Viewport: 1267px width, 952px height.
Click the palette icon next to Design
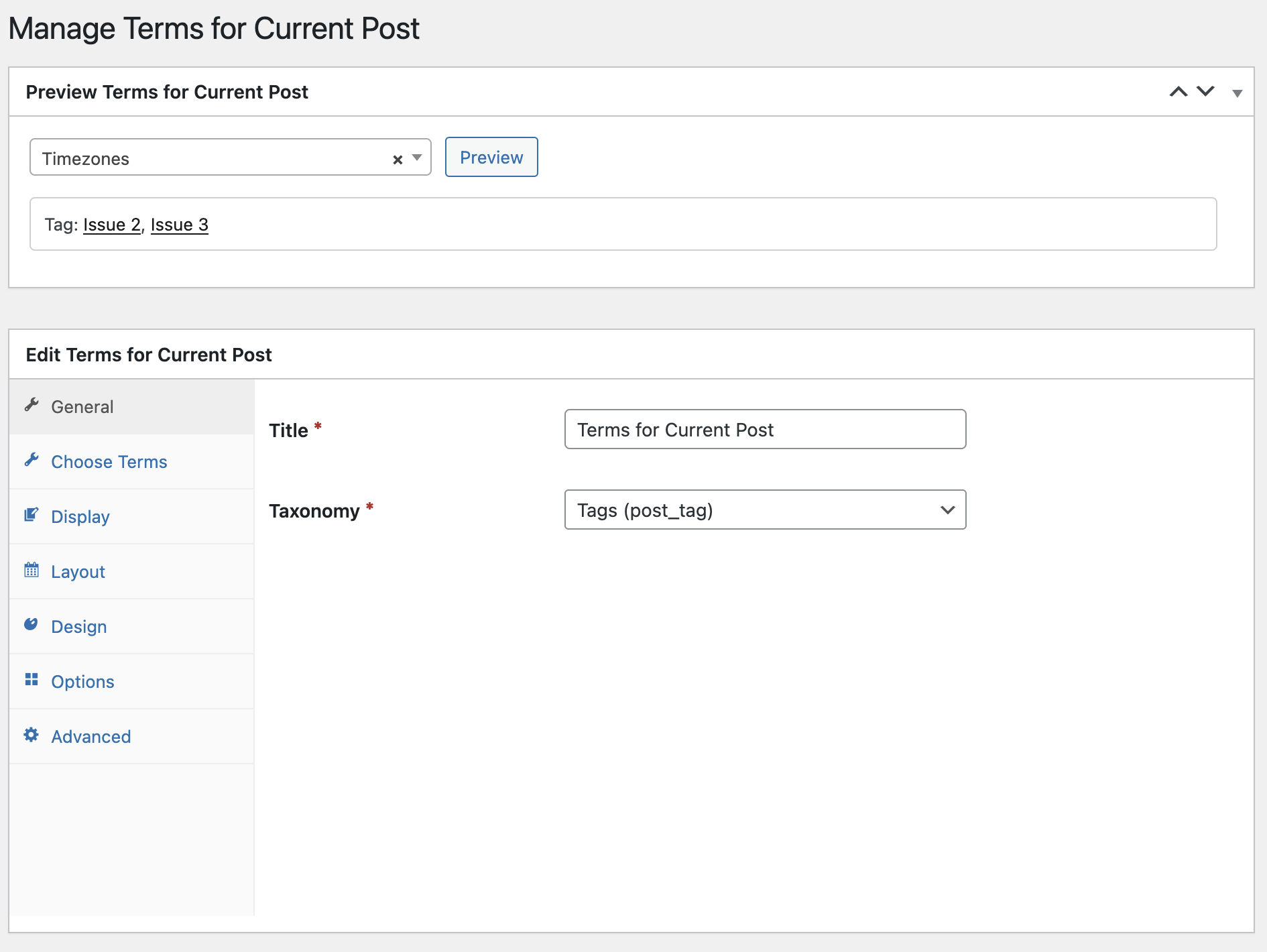pos(32,625)
